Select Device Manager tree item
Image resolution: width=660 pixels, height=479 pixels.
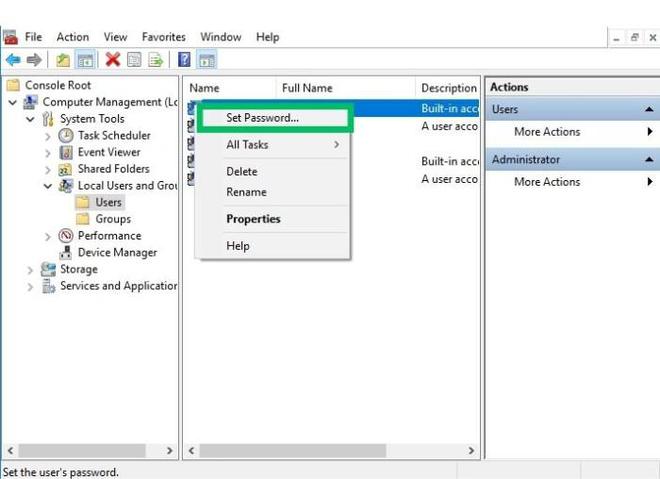coord(117,253)
